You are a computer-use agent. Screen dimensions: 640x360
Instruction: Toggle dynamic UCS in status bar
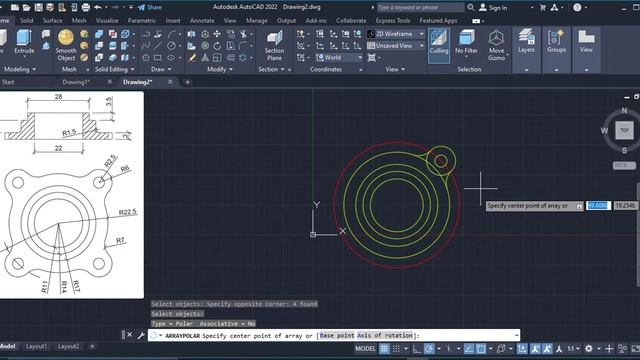(522, 349)
